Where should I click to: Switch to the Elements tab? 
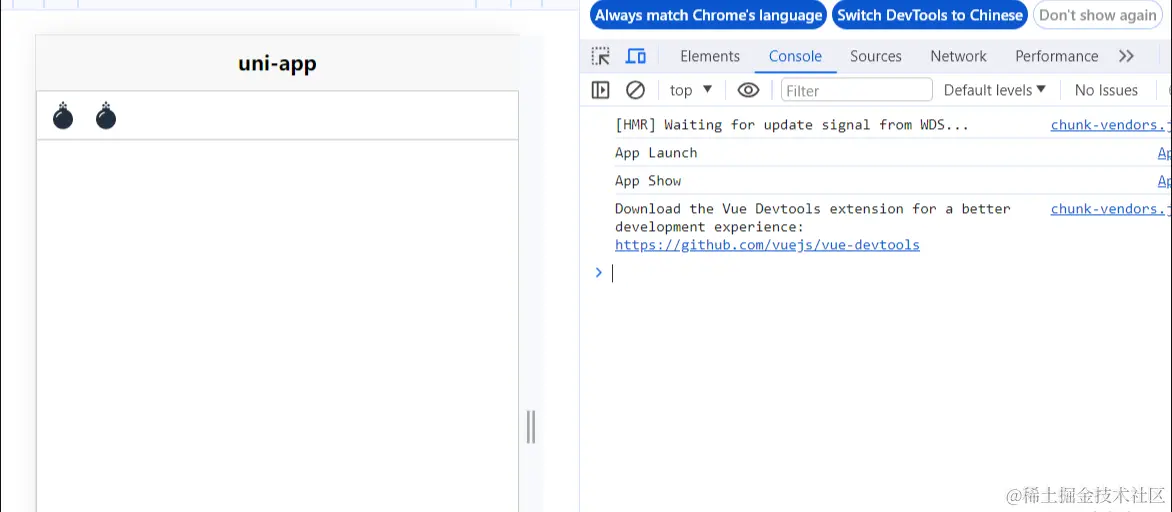coord(710,56)
